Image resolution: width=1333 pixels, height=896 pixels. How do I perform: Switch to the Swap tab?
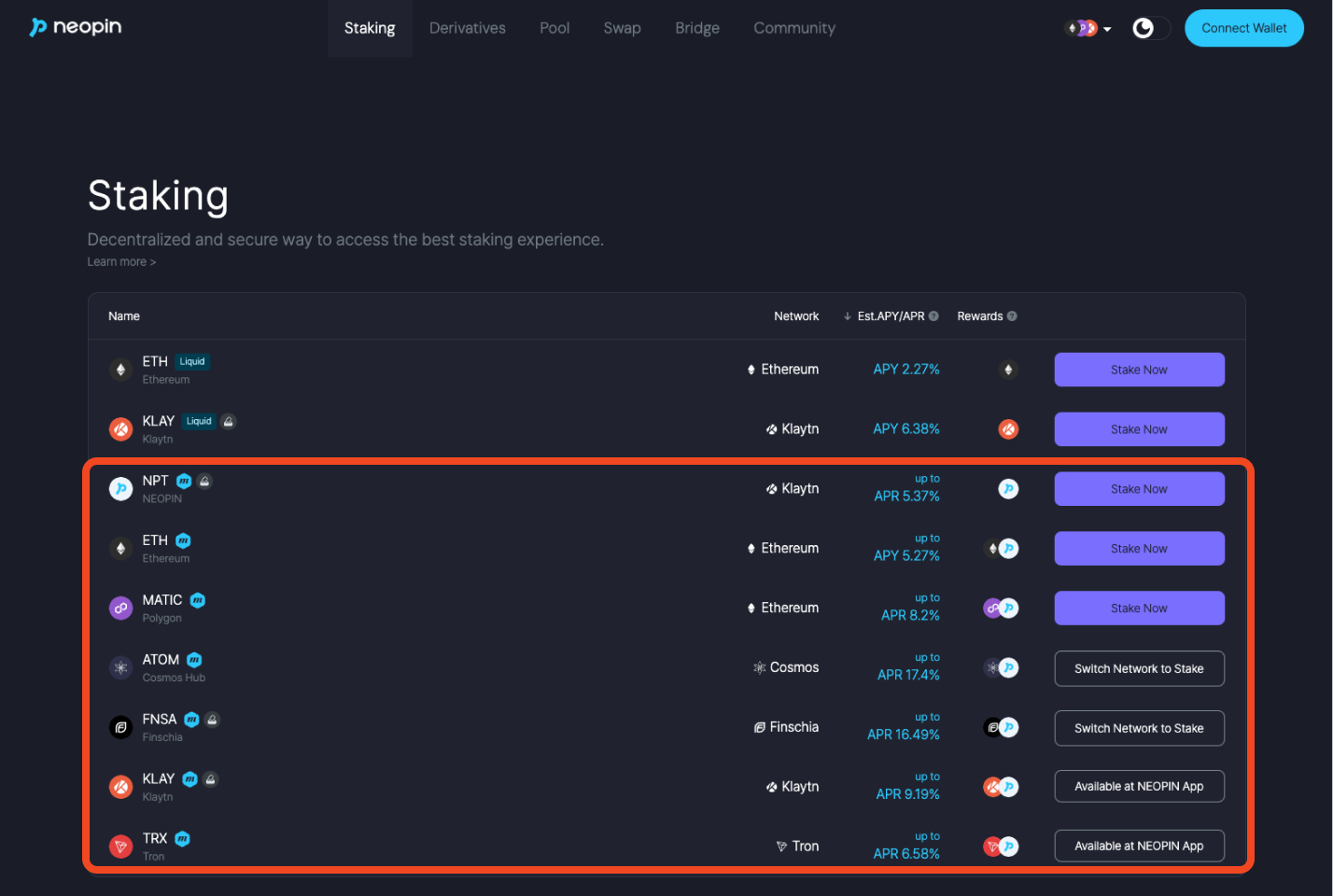[x=622, y=28]
